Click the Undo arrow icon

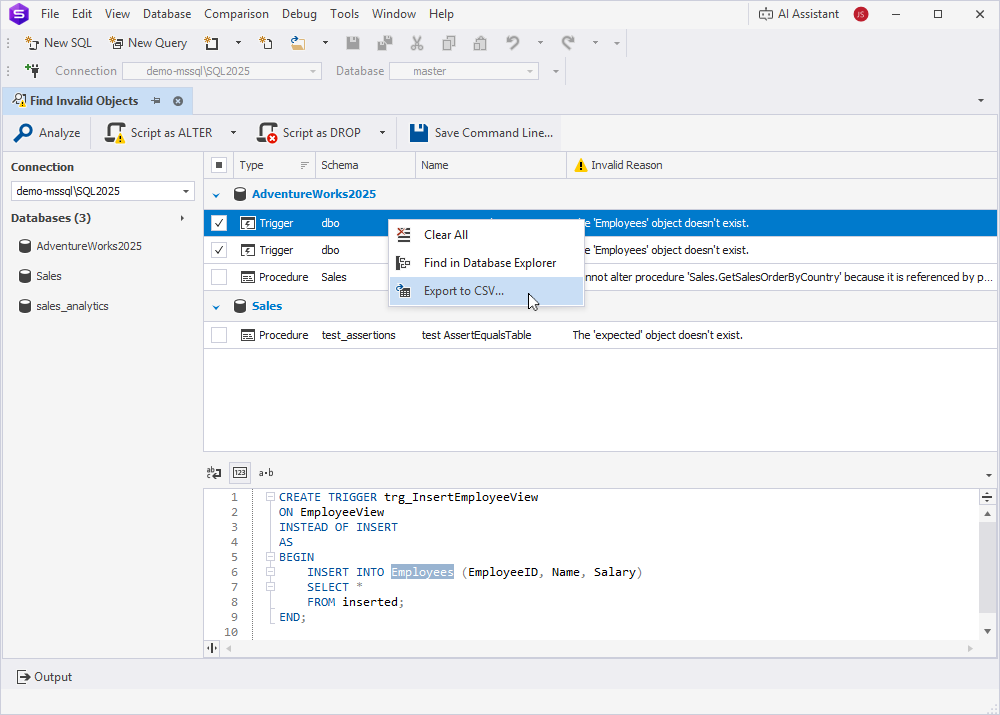(x=513, y=43)
